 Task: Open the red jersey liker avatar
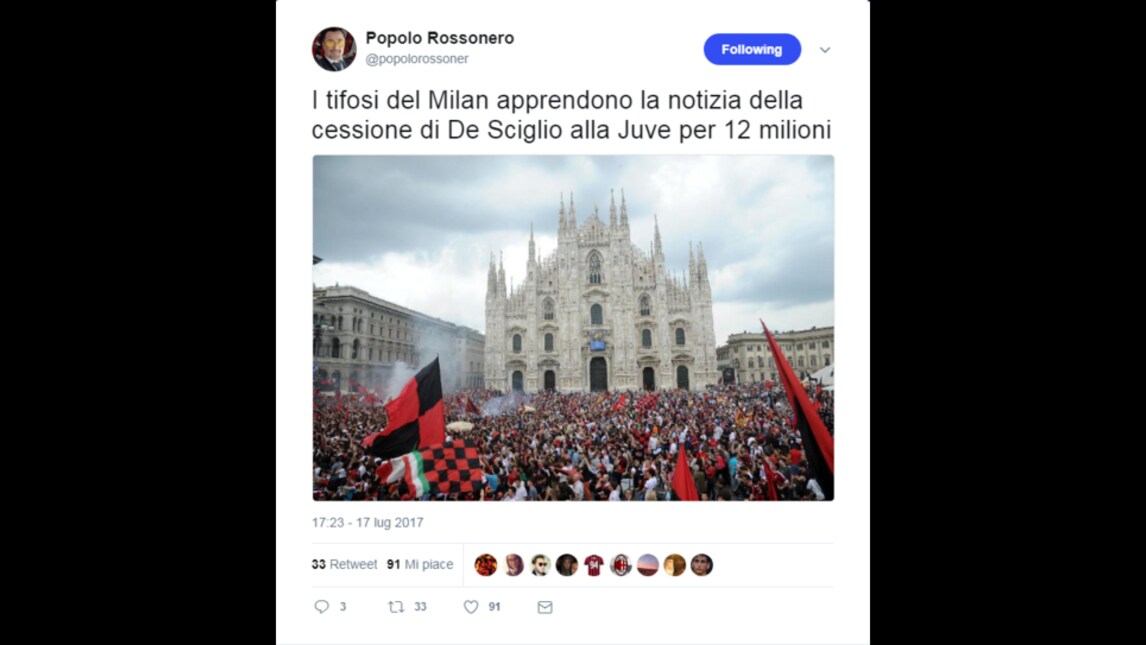(x=593, y=565)
